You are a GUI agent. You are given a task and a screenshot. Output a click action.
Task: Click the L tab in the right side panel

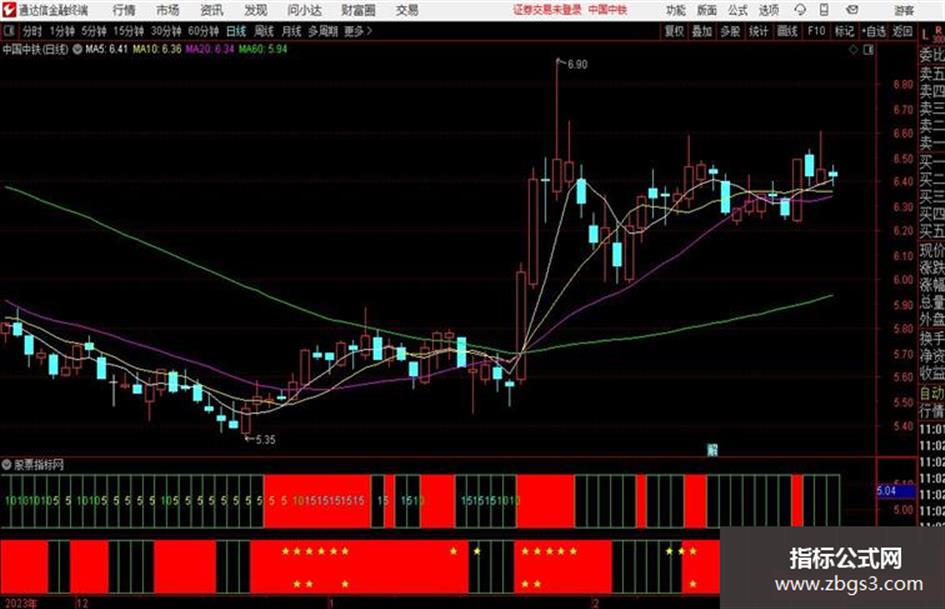[x=925, y=36]
